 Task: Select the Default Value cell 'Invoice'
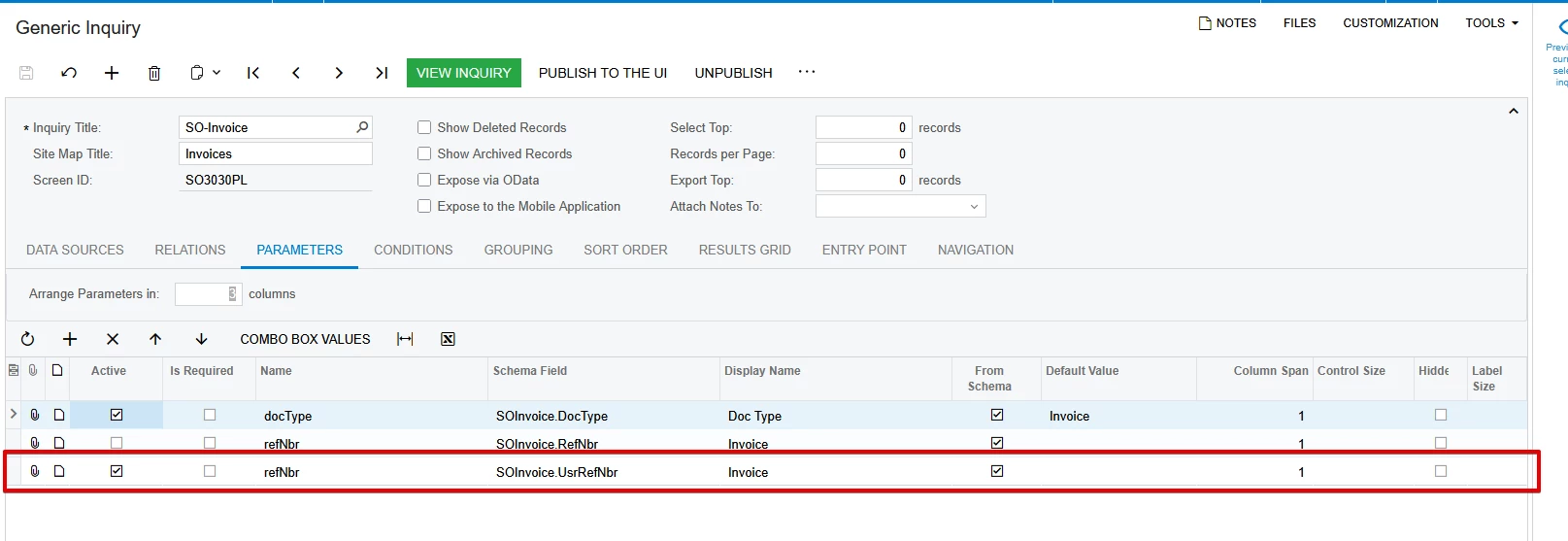(x=1118, y=416)
